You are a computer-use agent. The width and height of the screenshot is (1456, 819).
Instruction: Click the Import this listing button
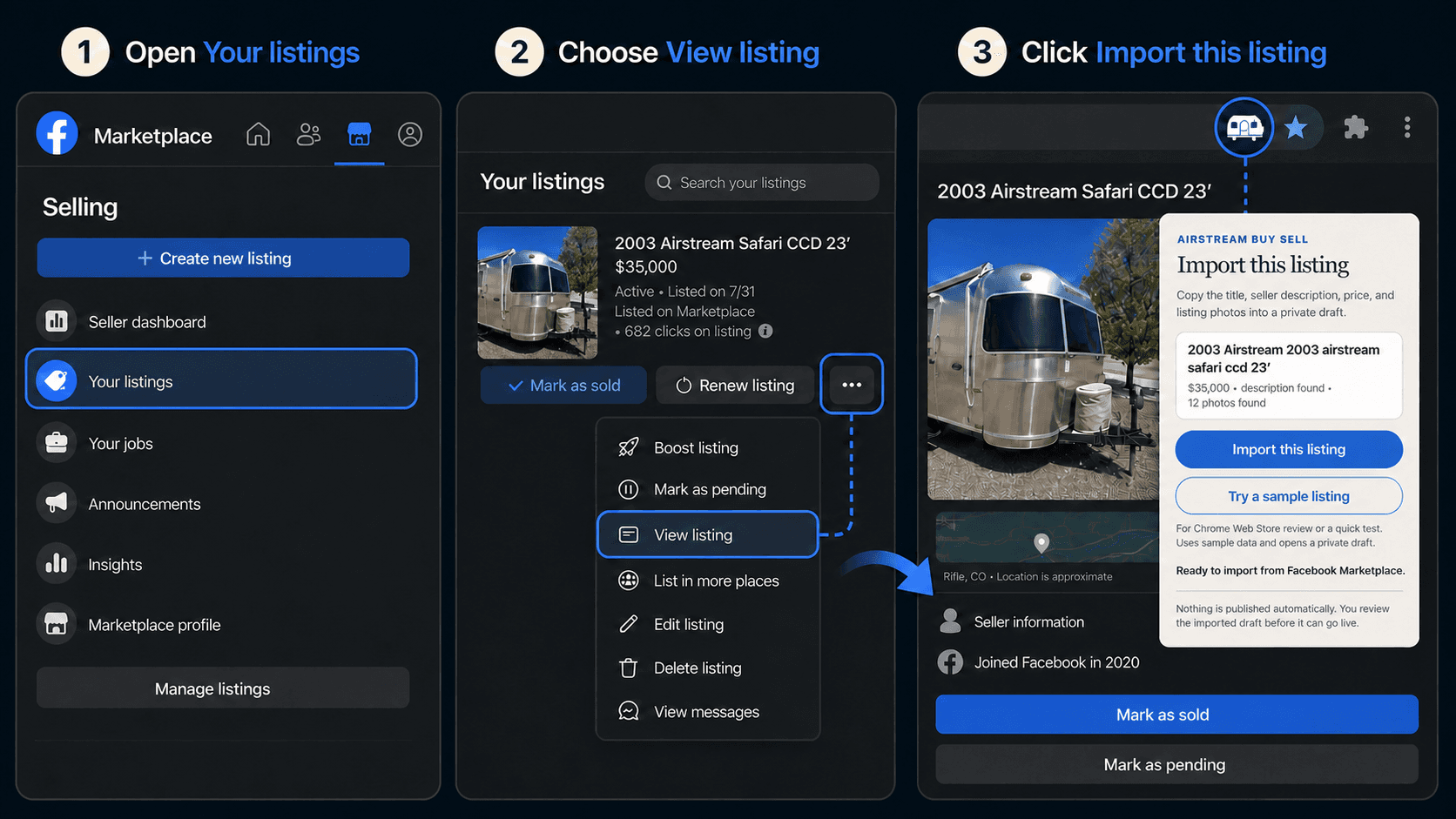pyautogui.click(x=1289, y=449)
